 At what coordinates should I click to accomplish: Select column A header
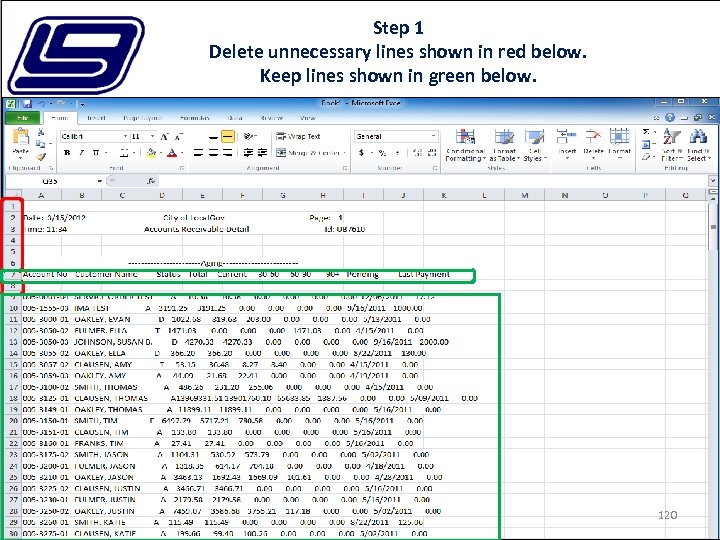point(41,195)
